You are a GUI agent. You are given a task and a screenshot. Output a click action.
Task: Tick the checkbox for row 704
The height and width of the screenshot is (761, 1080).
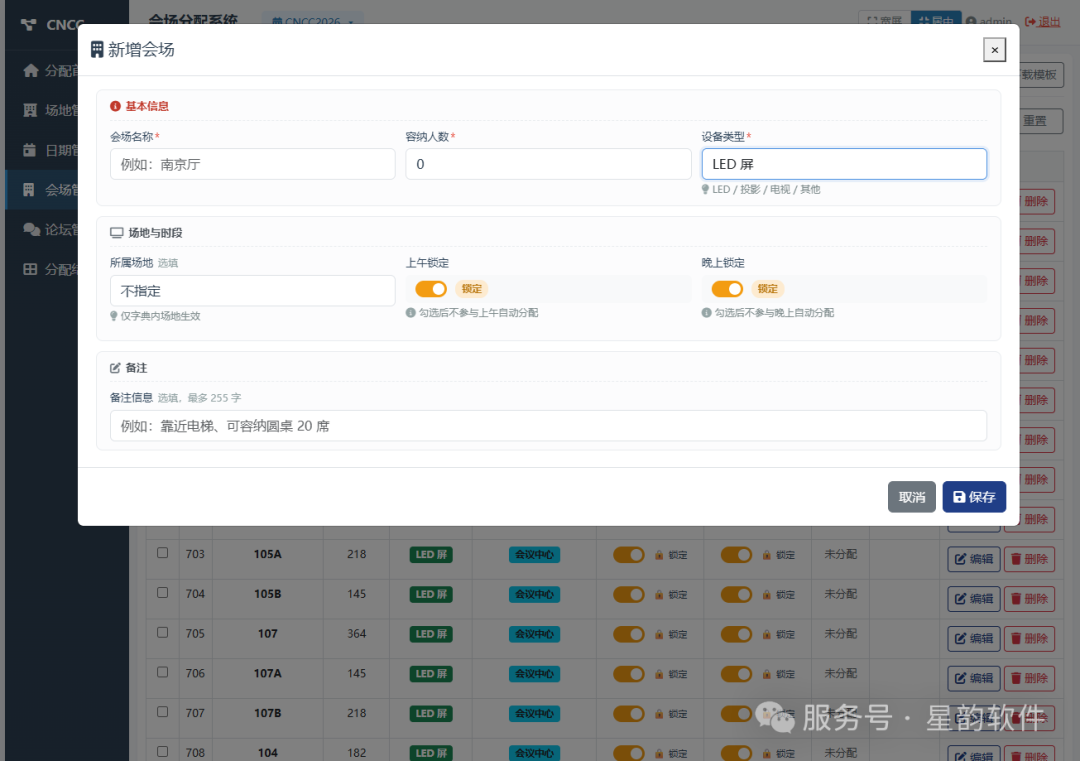(163, 592)
